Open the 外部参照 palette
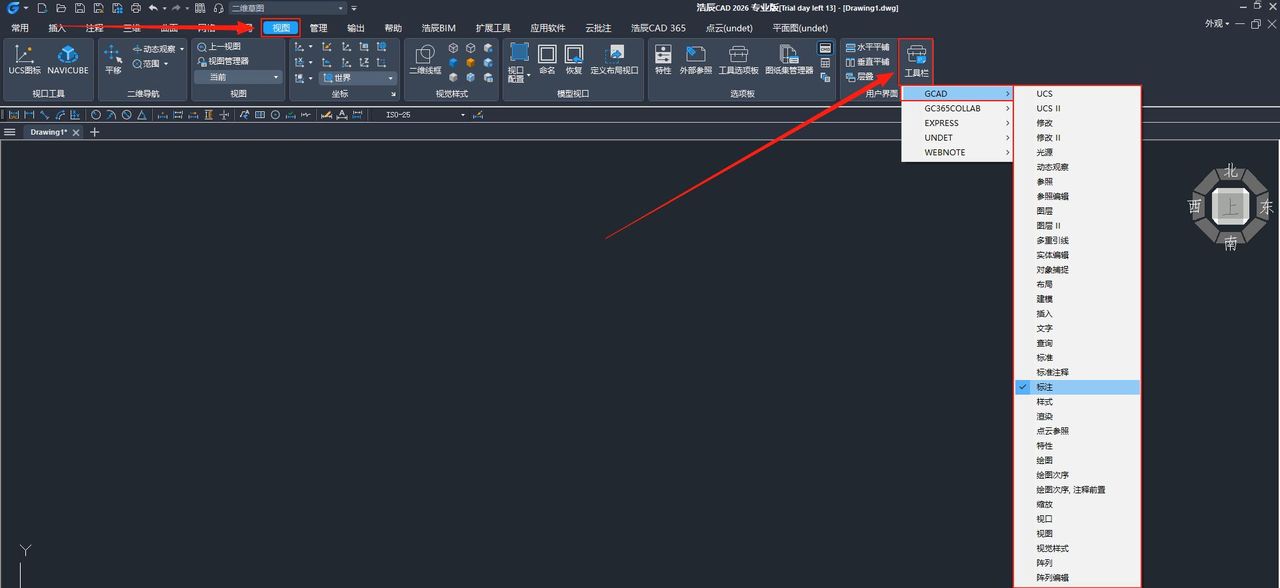Image resolution: width=1280 pixels, height=588 pixels. pos(696,61)
